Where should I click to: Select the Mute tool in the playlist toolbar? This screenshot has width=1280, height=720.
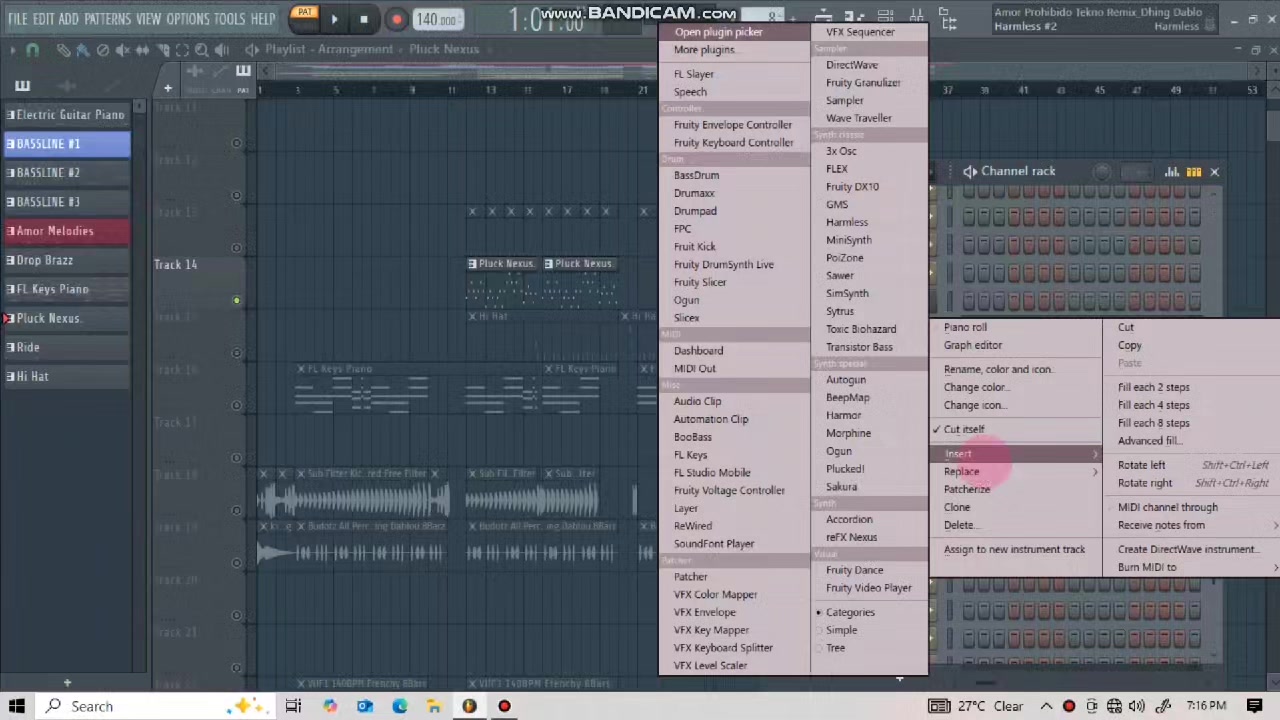pos(122,50)
